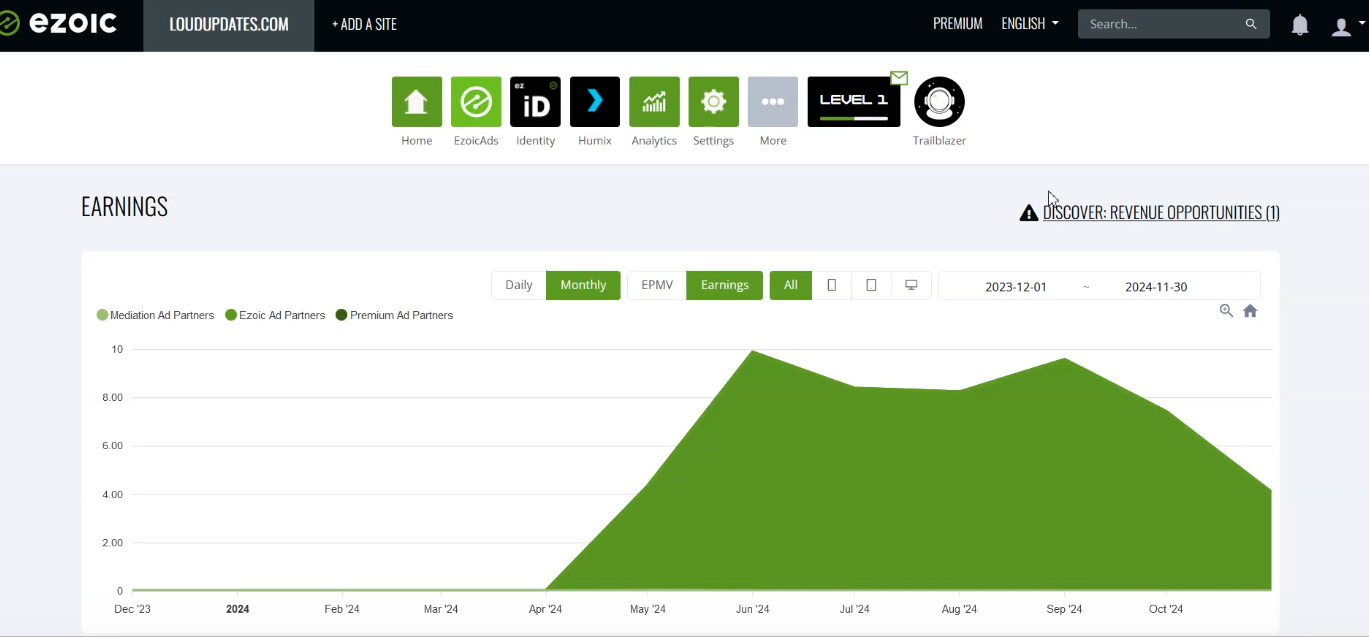Edit end date 2024-11-30
This screenshot has width=1369, height=637.
[1156, 286]
